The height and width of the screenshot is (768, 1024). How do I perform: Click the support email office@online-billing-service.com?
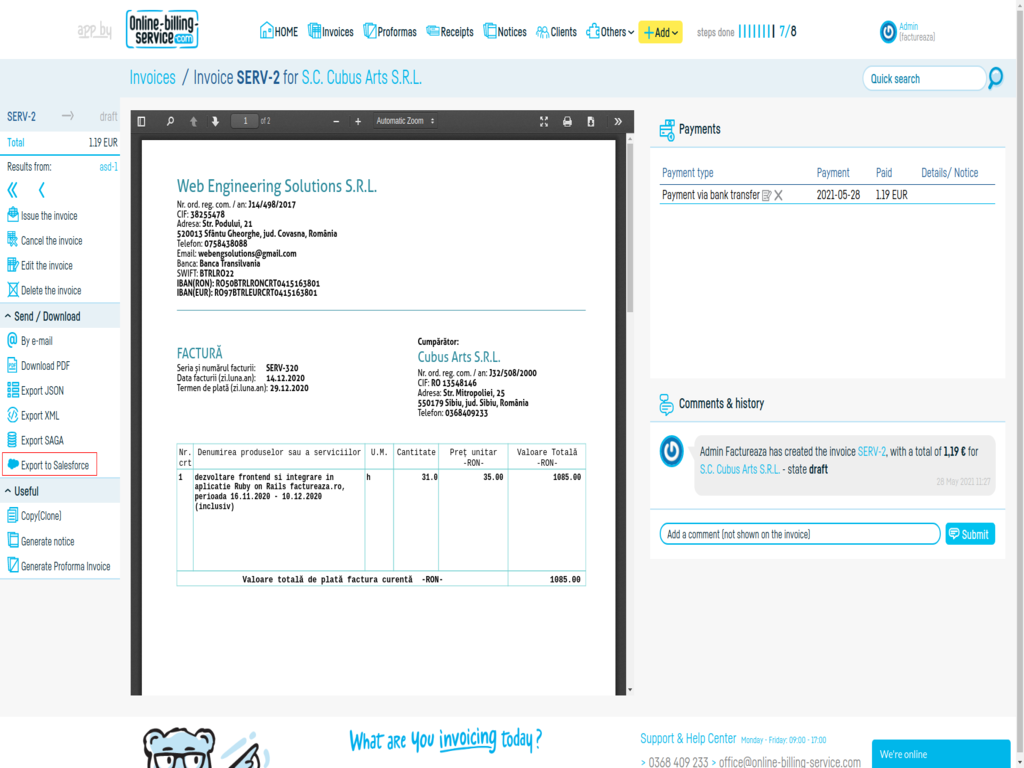(790, 762)
